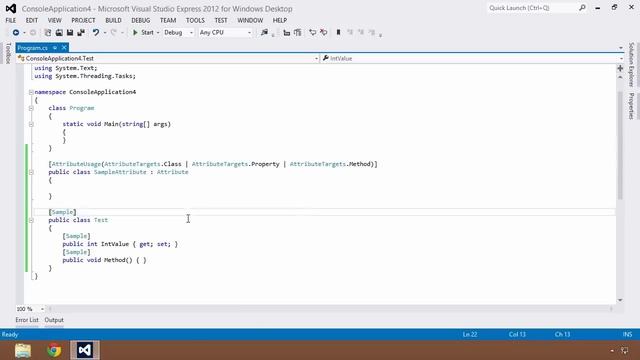Uncomment the selected lines
The height and width of the screenshot is (360, 640).
coord(323,32)
